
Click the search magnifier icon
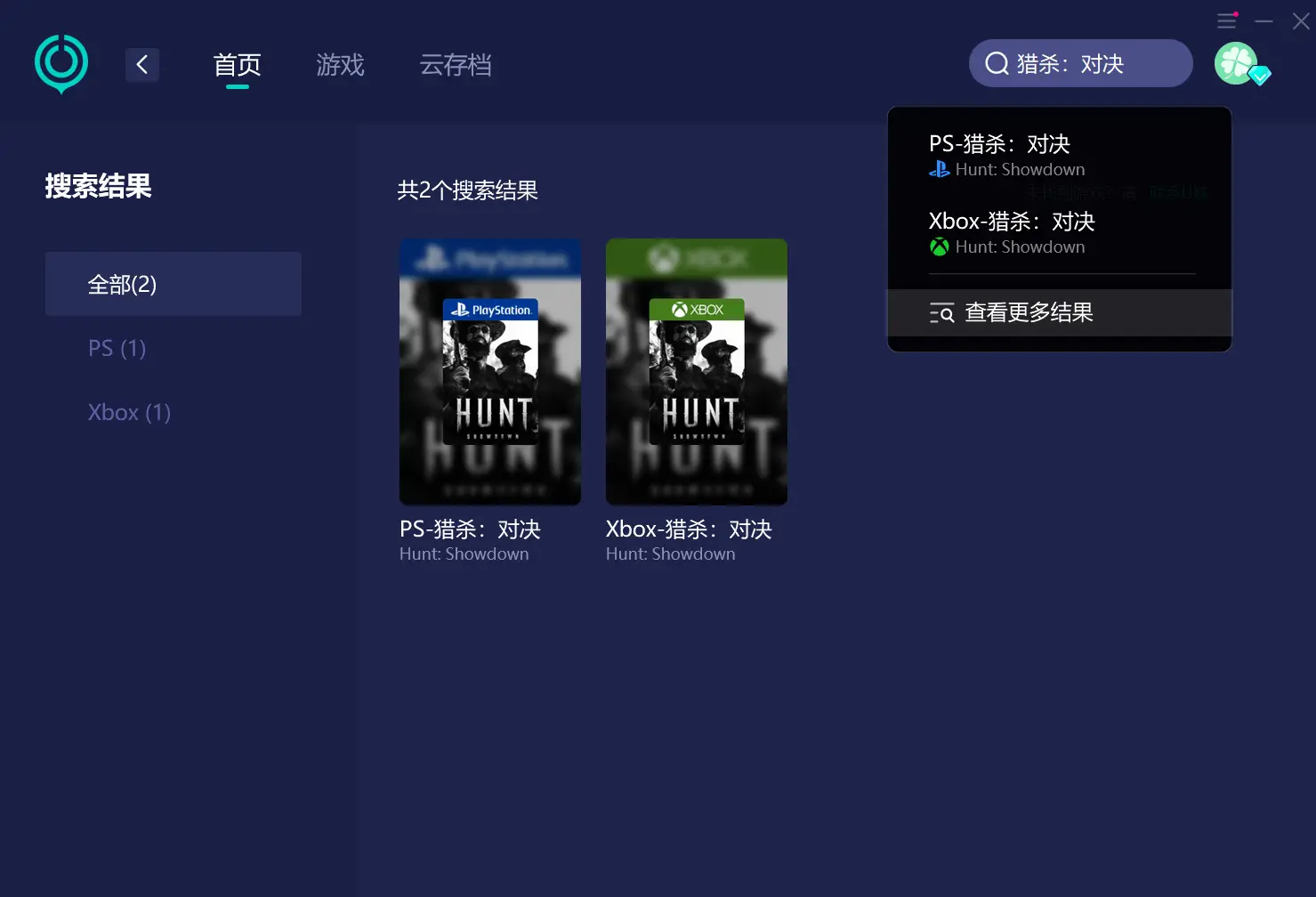(997, 63)
